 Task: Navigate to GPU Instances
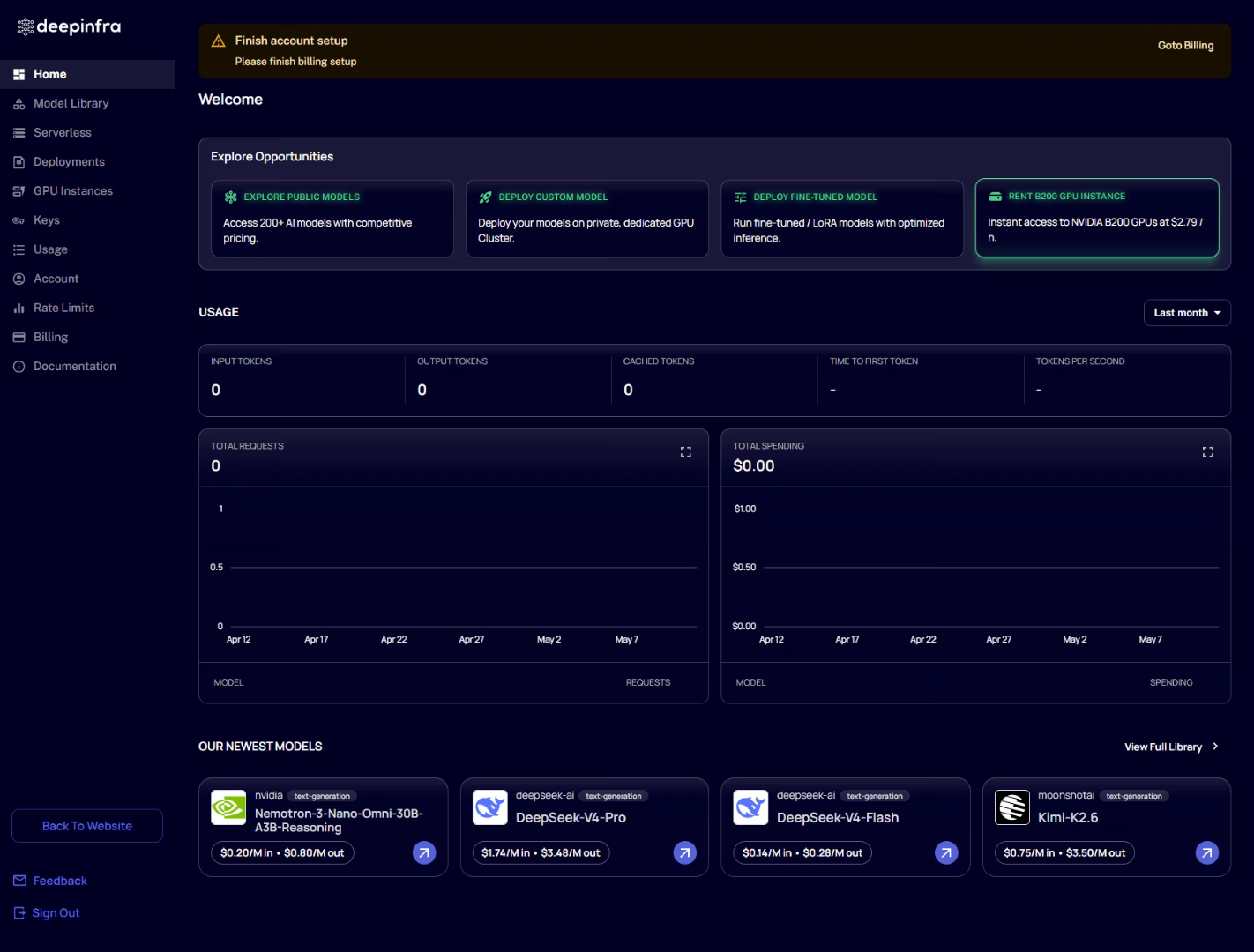pos(87,190)
